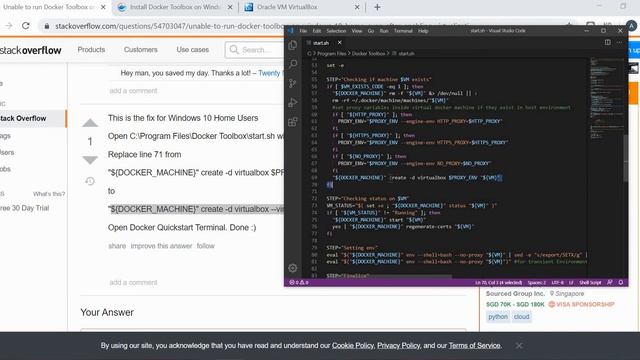The image size is (640, 360).
Task: Open View menu in VS Code
Action: click(357, 31)
